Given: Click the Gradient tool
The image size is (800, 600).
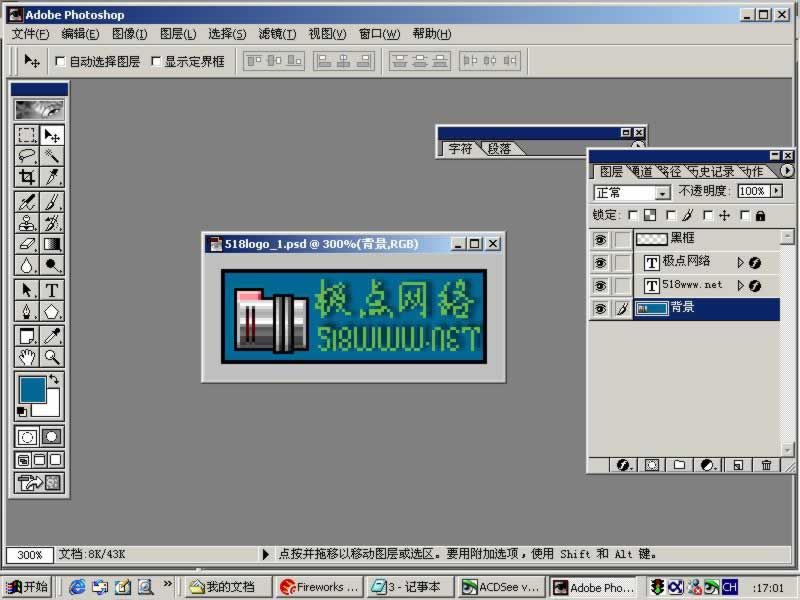Looking at the screenshot, I should coord(52,244).
